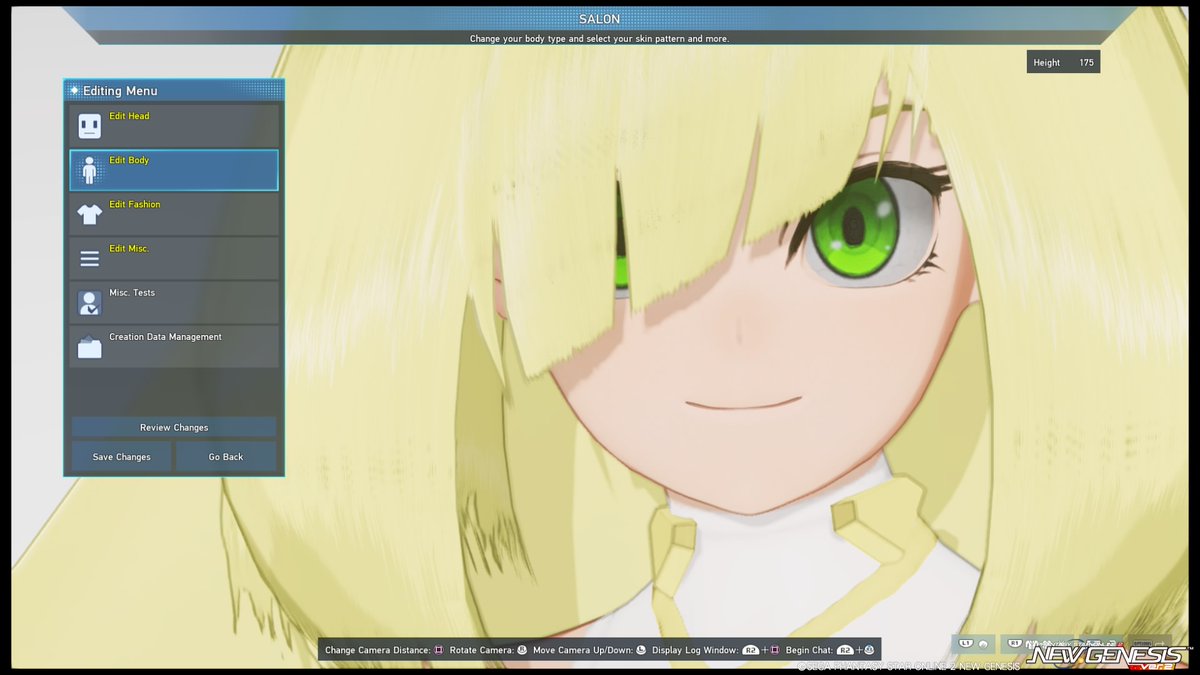1200x675 pixels.
Task: Click the Edit Misc. list icon
Action: point(89,257)
